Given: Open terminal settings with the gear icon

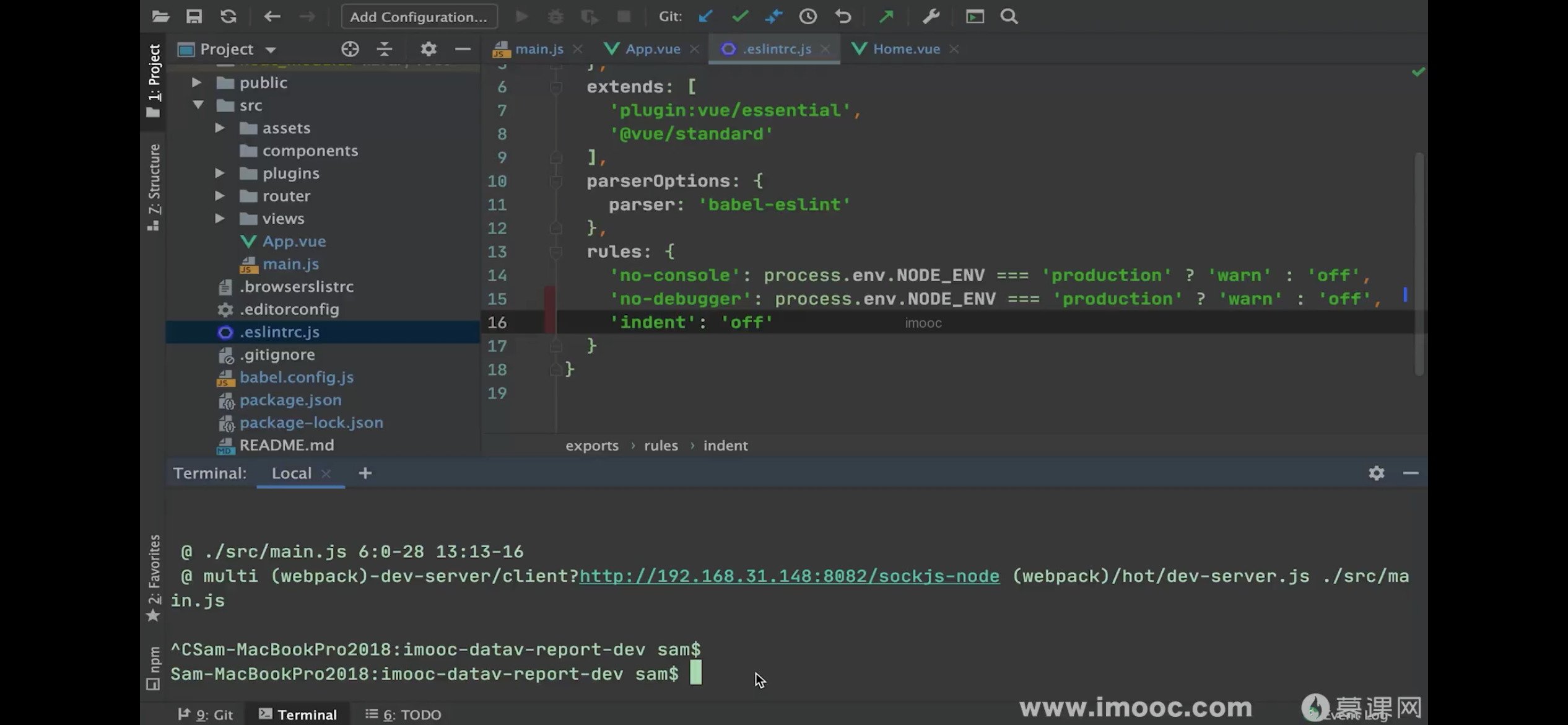Looking at the screenshot, I should [1376, 473].
